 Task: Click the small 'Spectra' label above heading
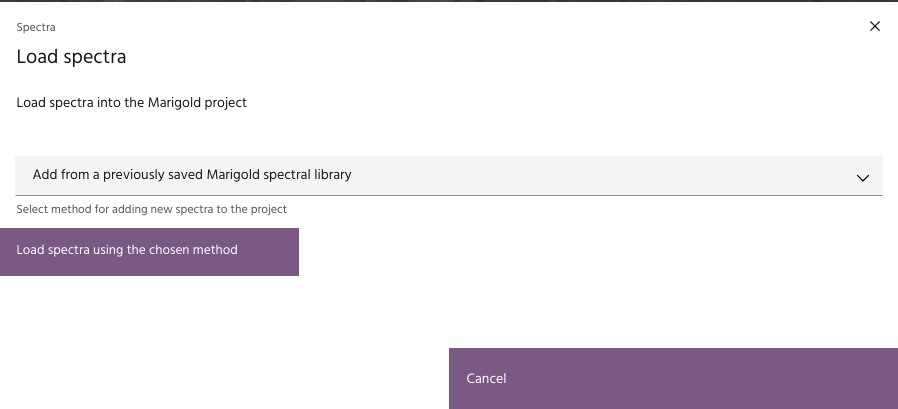point(36,27)
